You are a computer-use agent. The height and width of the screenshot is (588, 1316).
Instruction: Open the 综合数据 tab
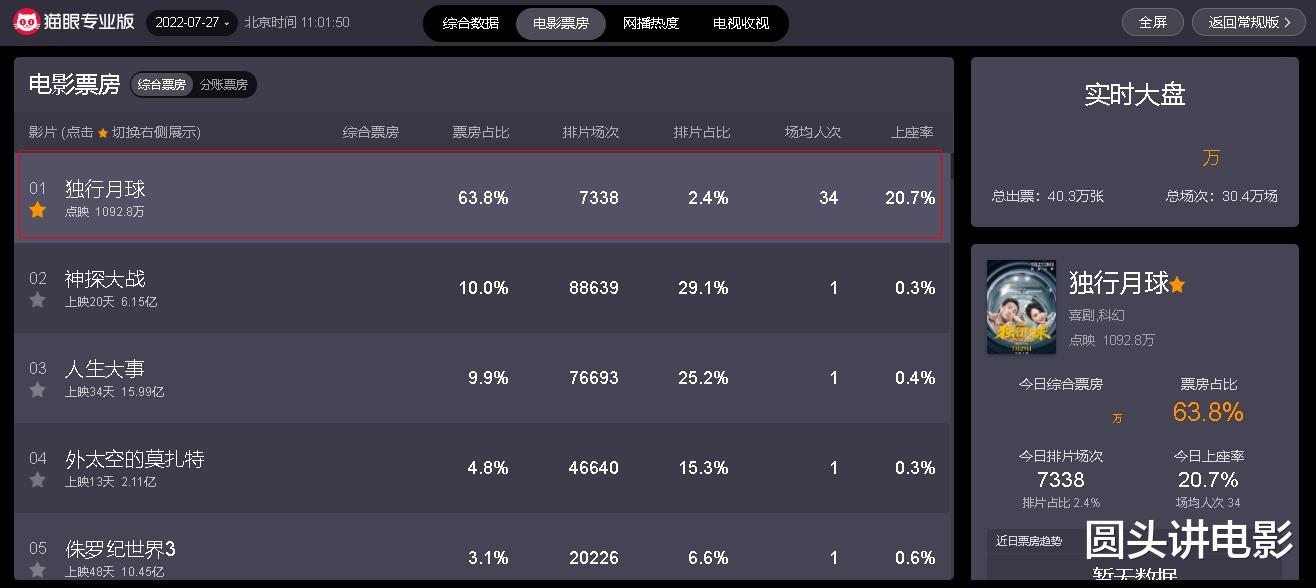[x=471, y=23]
